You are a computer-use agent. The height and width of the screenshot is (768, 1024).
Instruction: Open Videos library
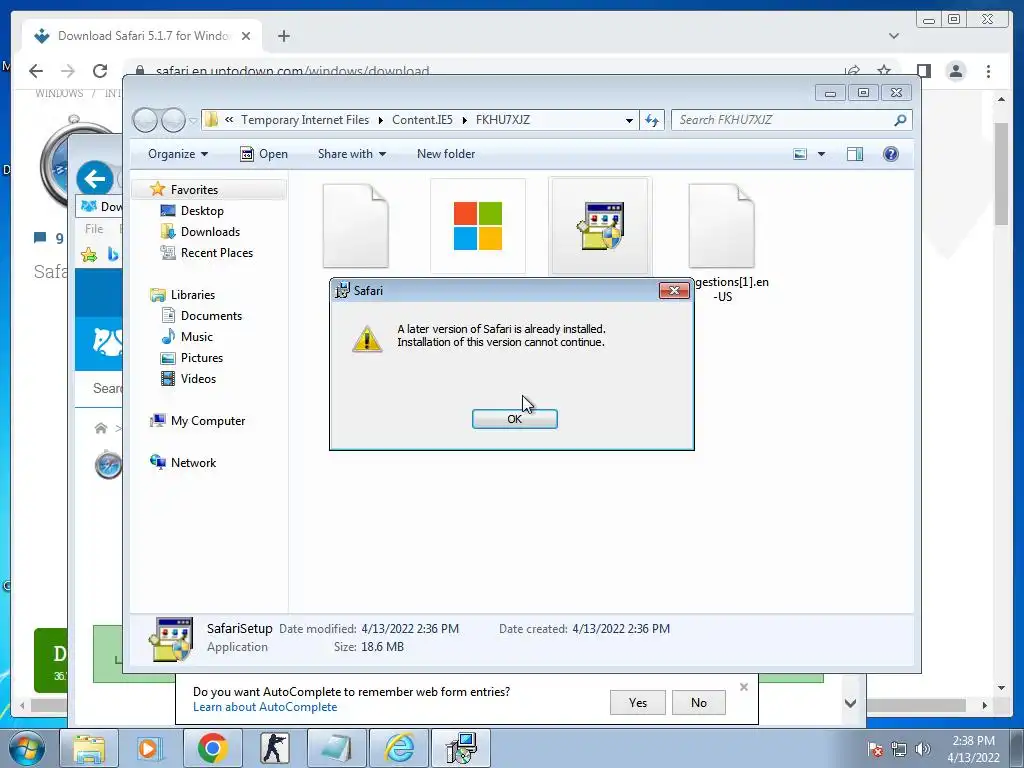click(198, 379)
